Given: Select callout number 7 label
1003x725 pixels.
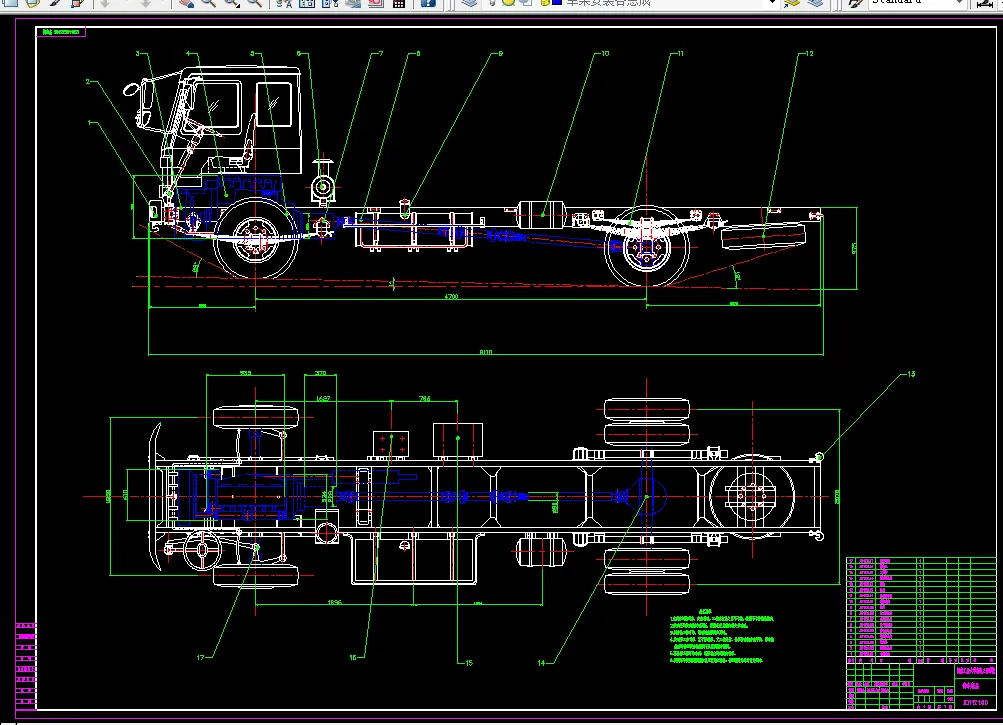Looking at the screenshot, I should [x=381, y=54].
